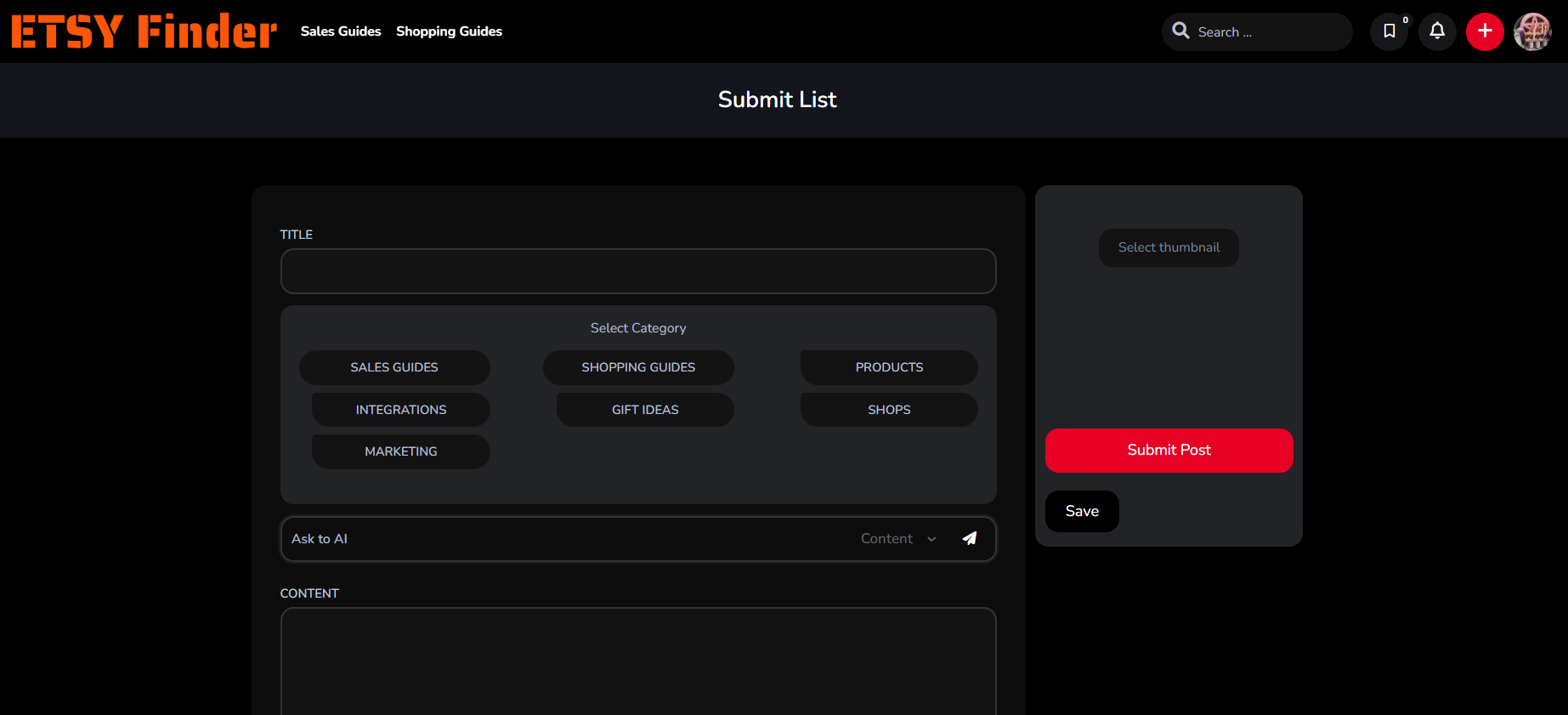The height and width of the screenshot is (715, 1568).
Task: Click inside the CONTENT text area
Action: [638, 661]
